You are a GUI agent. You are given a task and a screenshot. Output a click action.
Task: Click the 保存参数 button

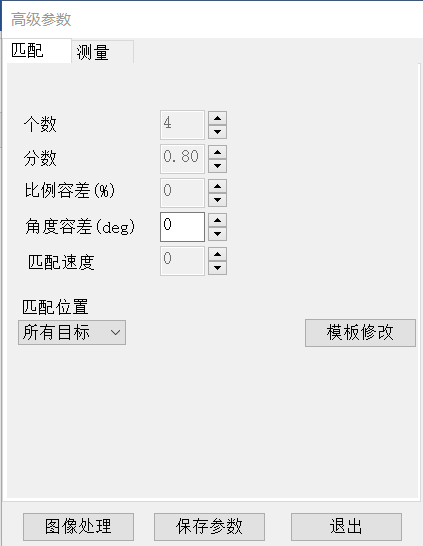209,526
